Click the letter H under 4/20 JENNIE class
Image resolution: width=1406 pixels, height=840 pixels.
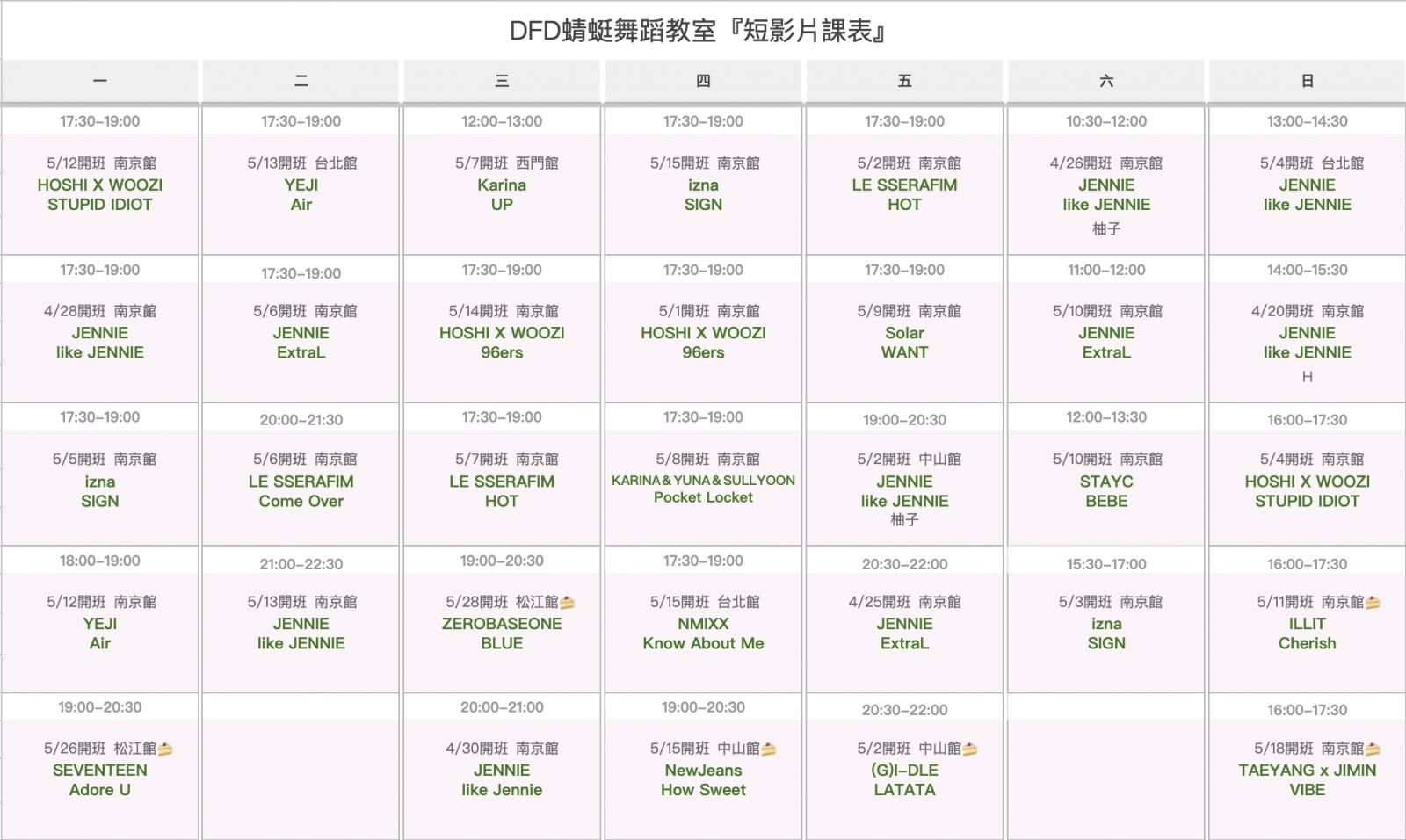[1308, 377]
